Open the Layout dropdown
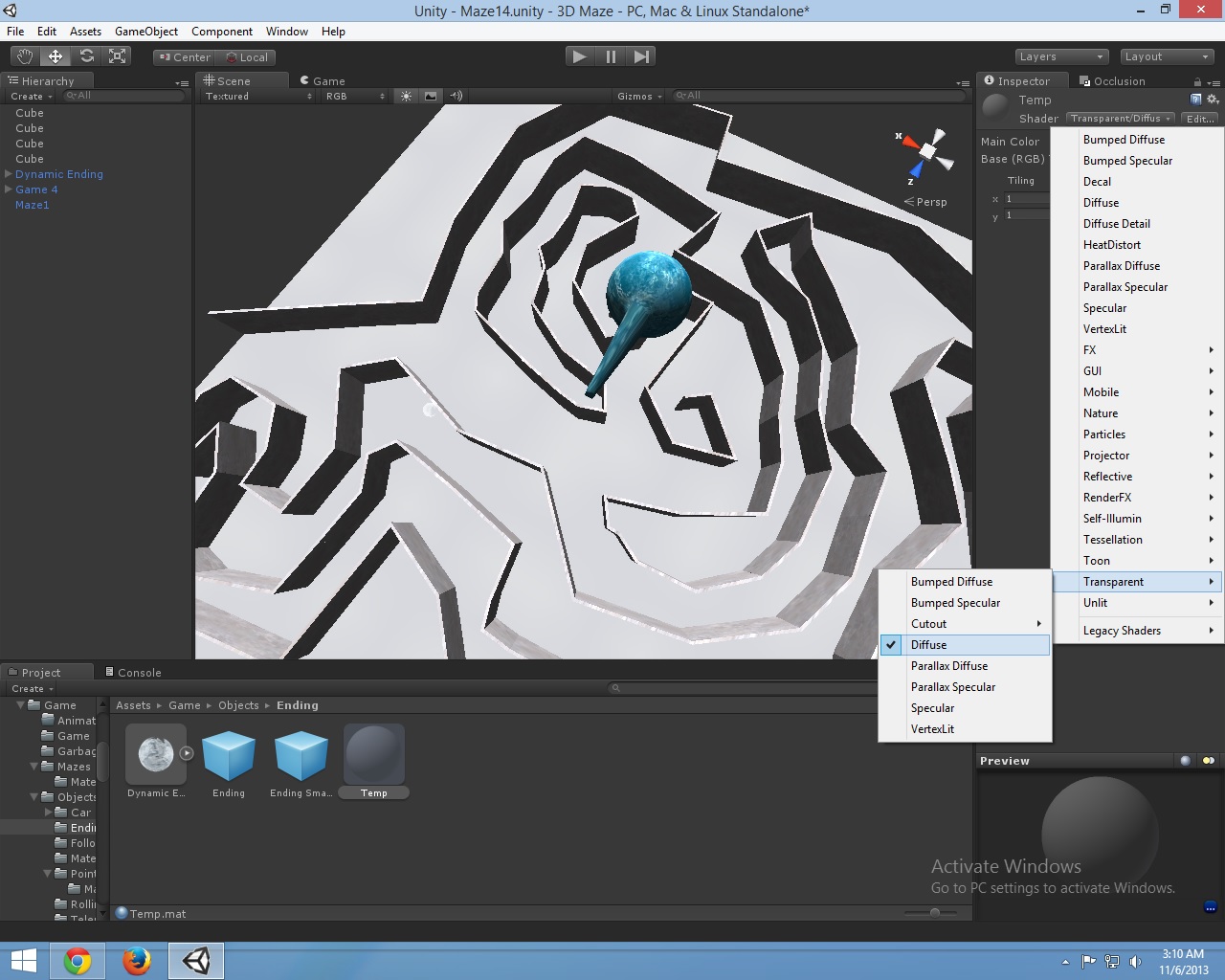This screenshot has height=980, width=1225. click(x=1168, y=57)
